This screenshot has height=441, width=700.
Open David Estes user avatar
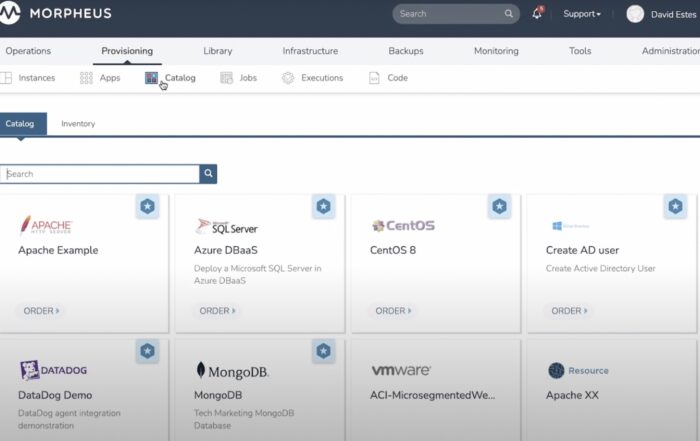[x=635, y=14]
